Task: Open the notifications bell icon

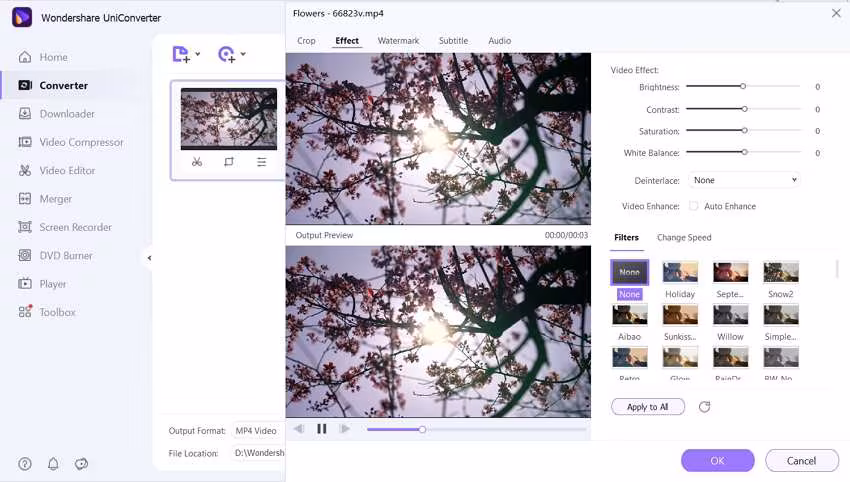Action: (x=53, y=464)
